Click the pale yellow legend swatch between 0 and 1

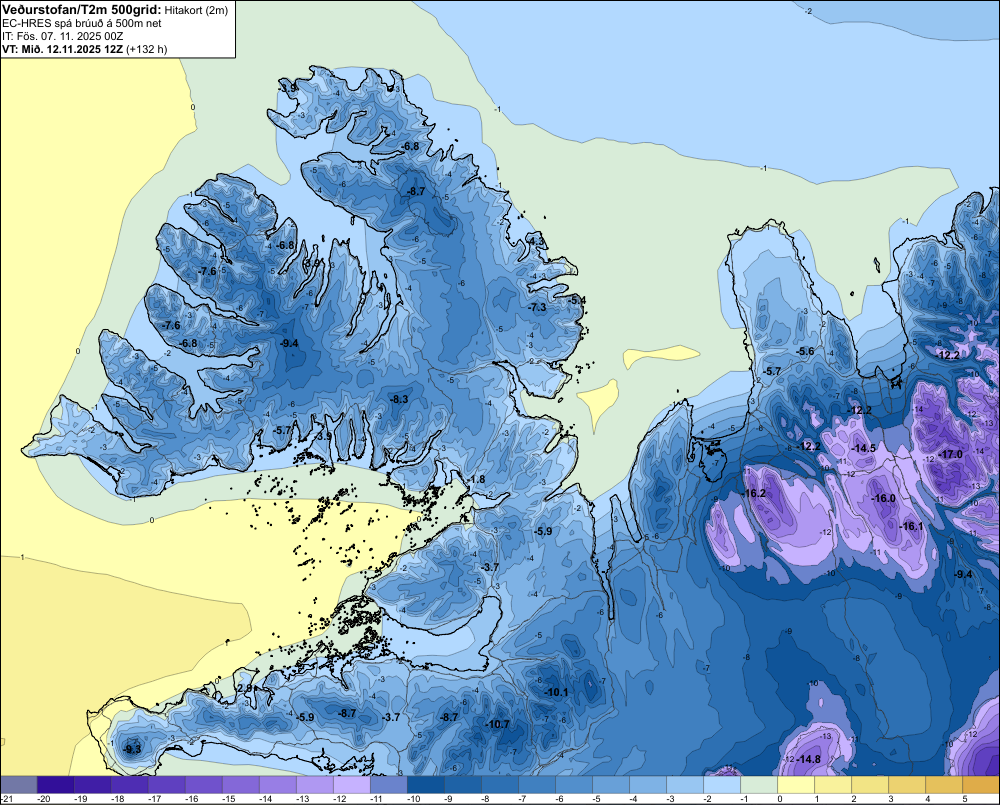pyautogui.click(x=796, y=785)
